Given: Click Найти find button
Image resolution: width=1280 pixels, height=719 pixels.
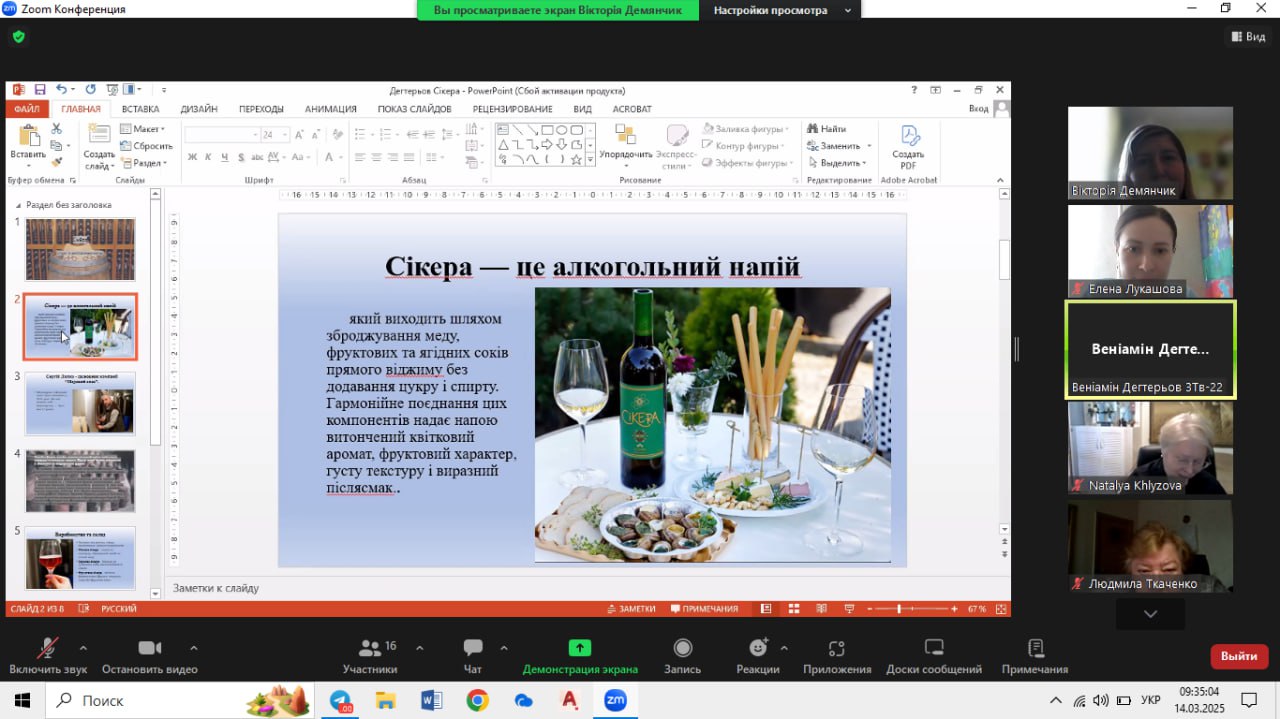Looking at the screenshot, I should click(x=826, y=129).
